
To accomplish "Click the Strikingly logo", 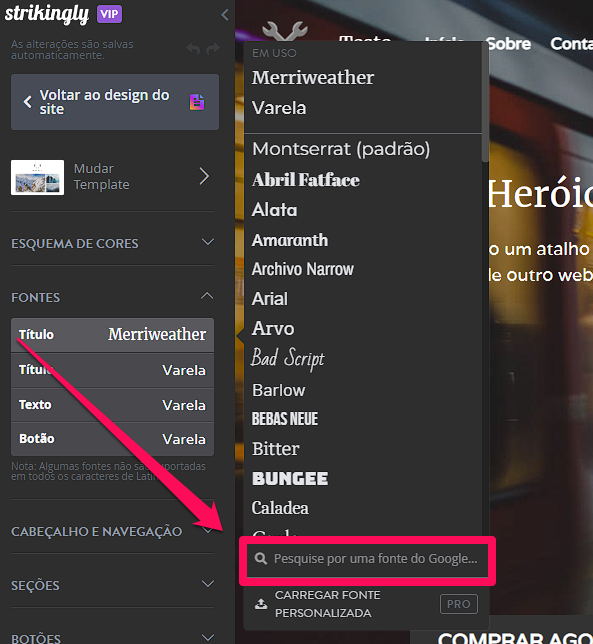I will click(x=46, y=14).
